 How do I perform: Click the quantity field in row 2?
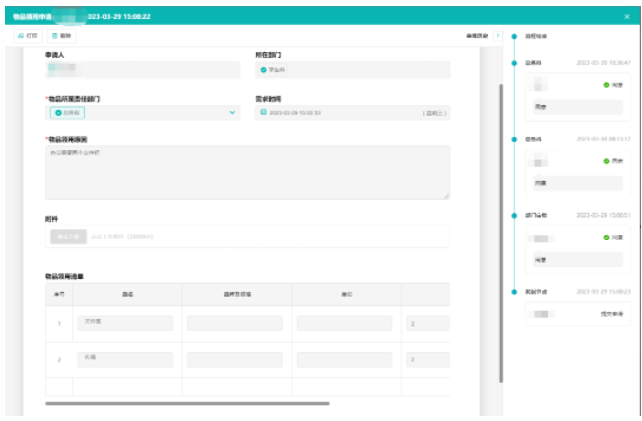427,359
